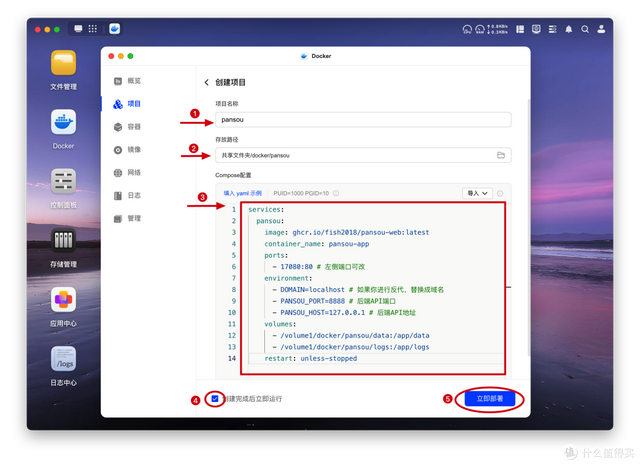Click the services: line in editor
The image size is (640, 466).
266,209
